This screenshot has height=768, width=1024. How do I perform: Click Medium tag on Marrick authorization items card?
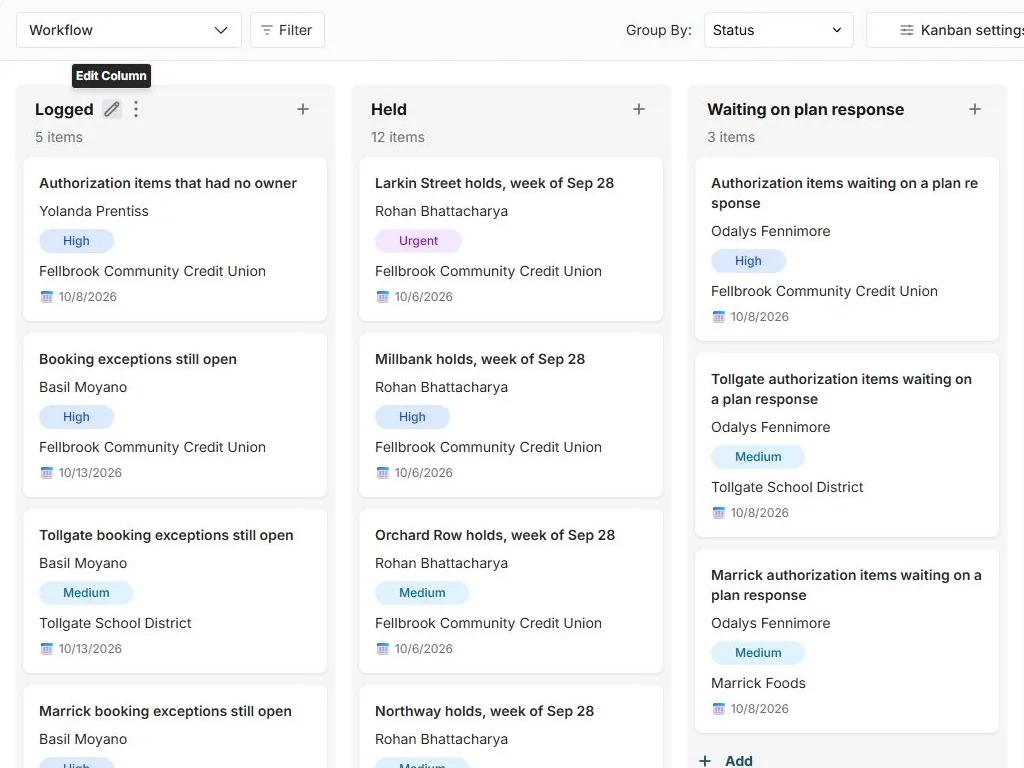coord(758,653)
